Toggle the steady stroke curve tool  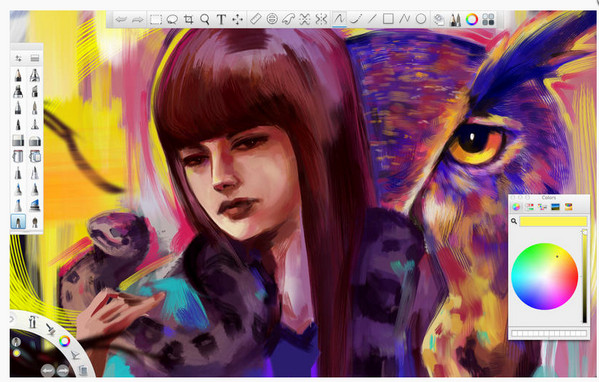[x=356, y=18]
